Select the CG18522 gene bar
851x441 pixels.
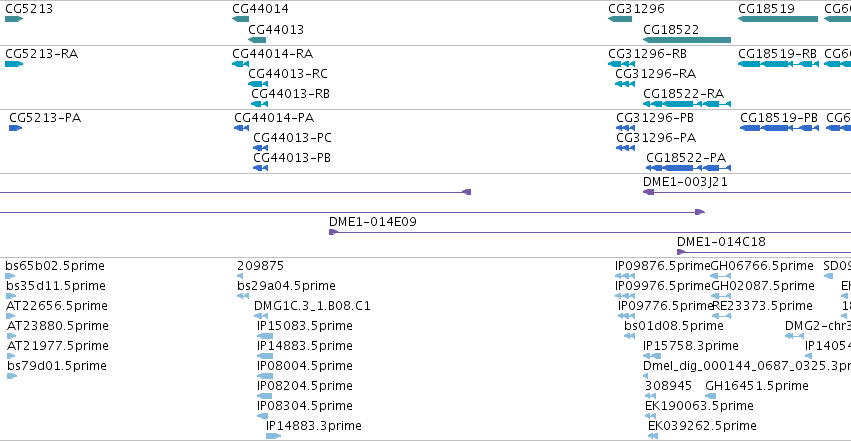[687, 40]
